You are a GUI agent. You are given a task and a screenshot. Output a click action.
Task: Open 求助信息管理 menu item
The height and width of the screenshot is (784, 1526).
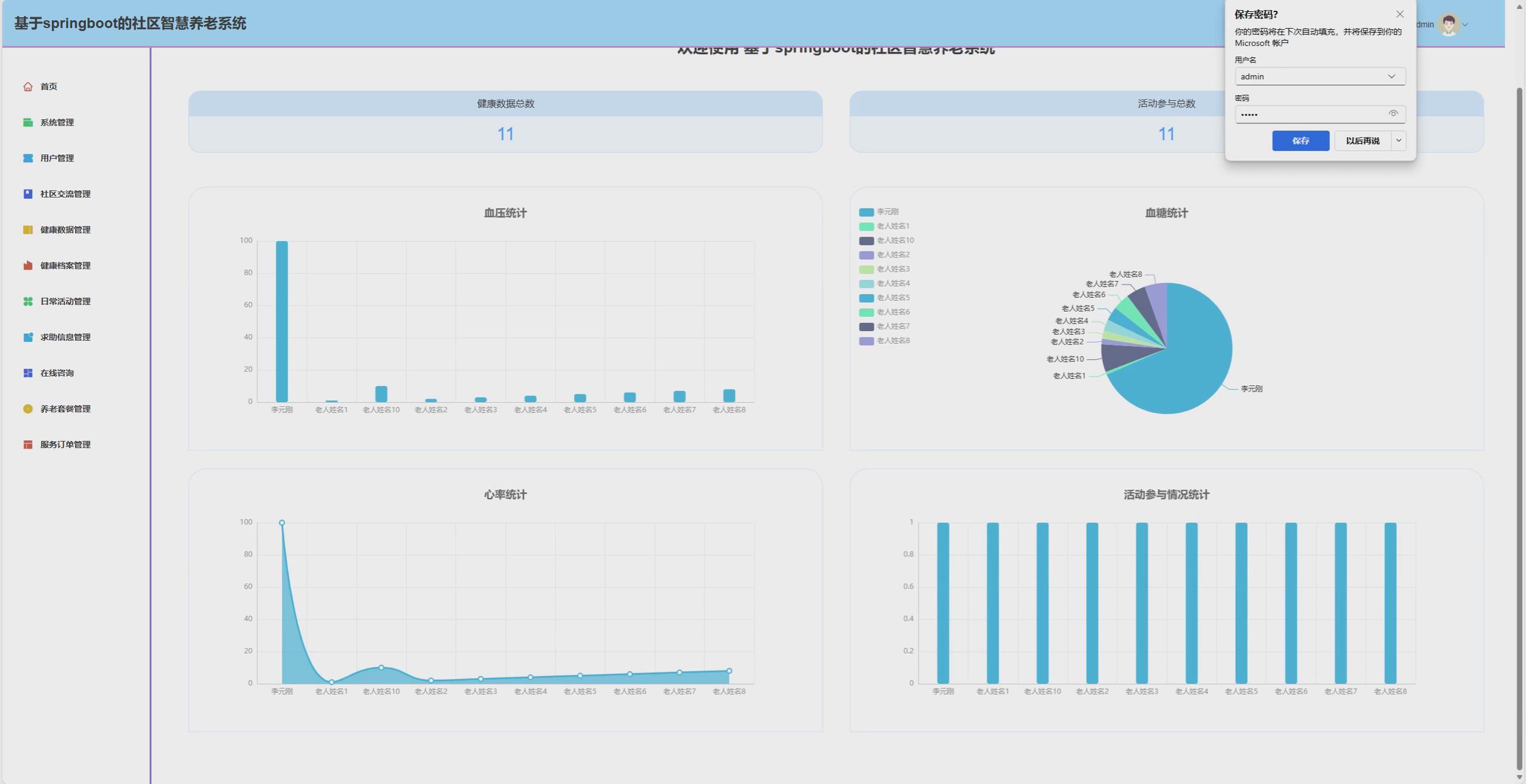click(65, 337)
